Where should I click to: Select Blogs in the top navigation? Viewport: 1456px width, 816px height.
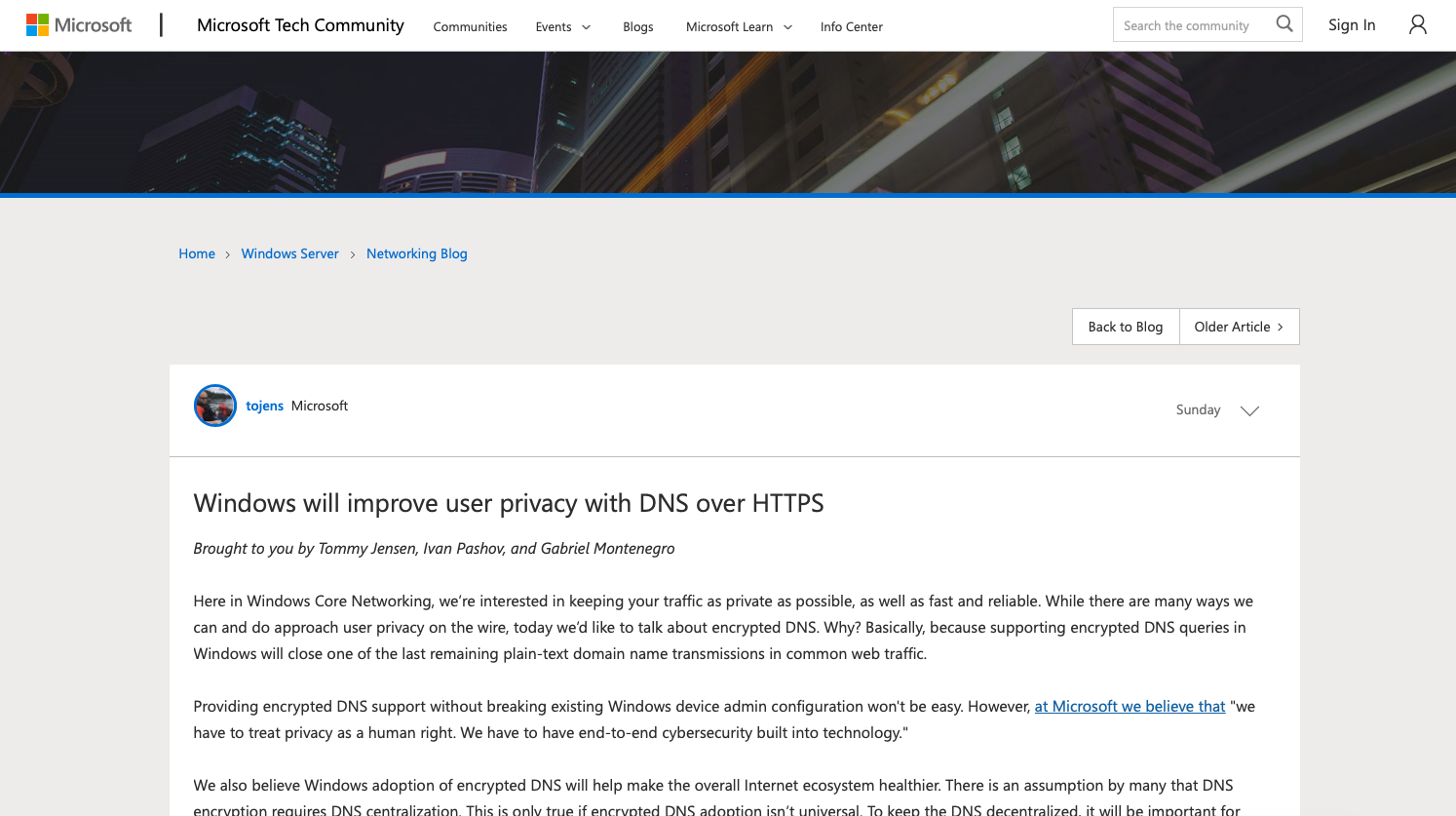638,26
